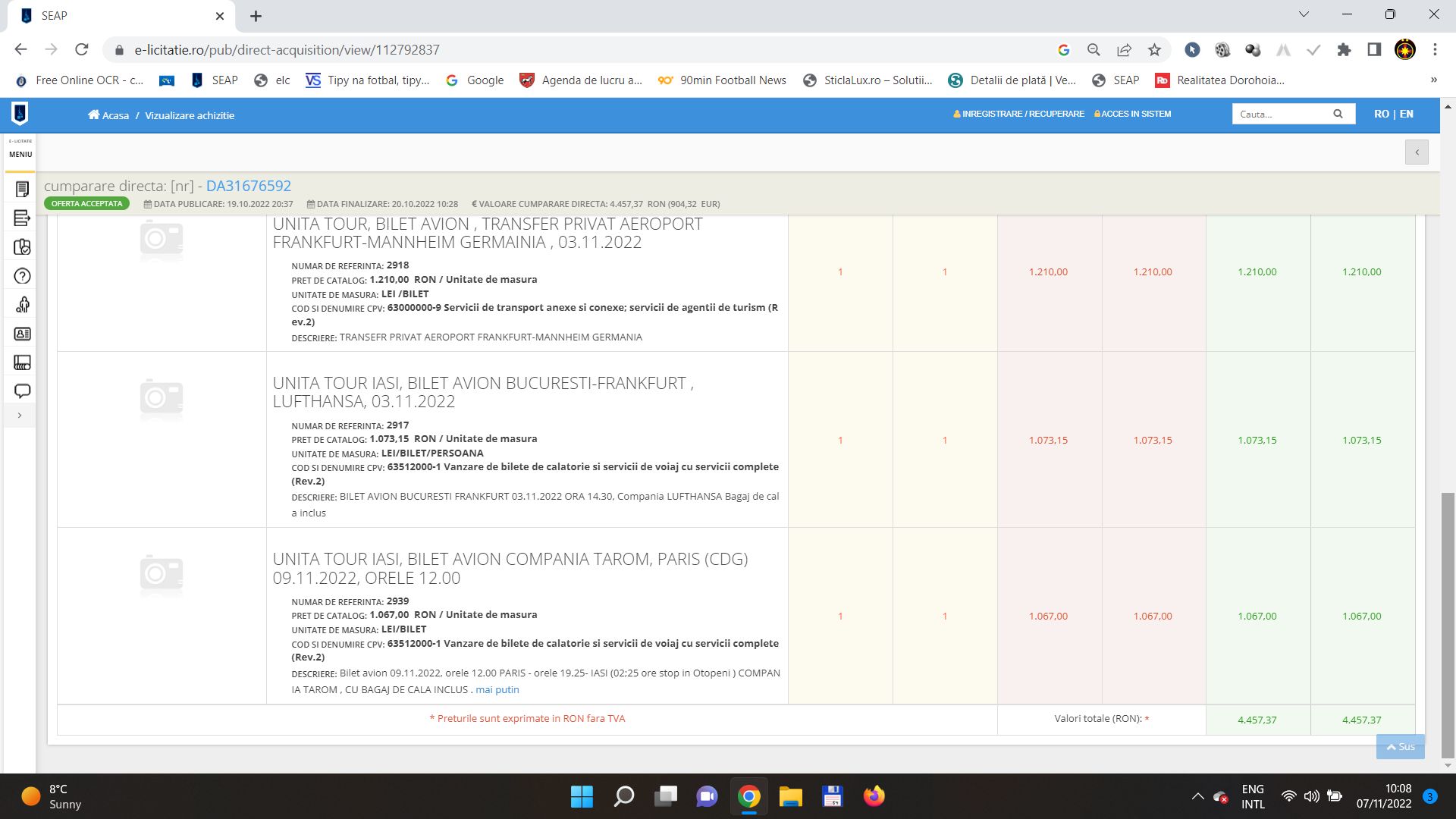Click mai putin to shorten description
The image size is (1456, 819).
[x=497, y=689]
